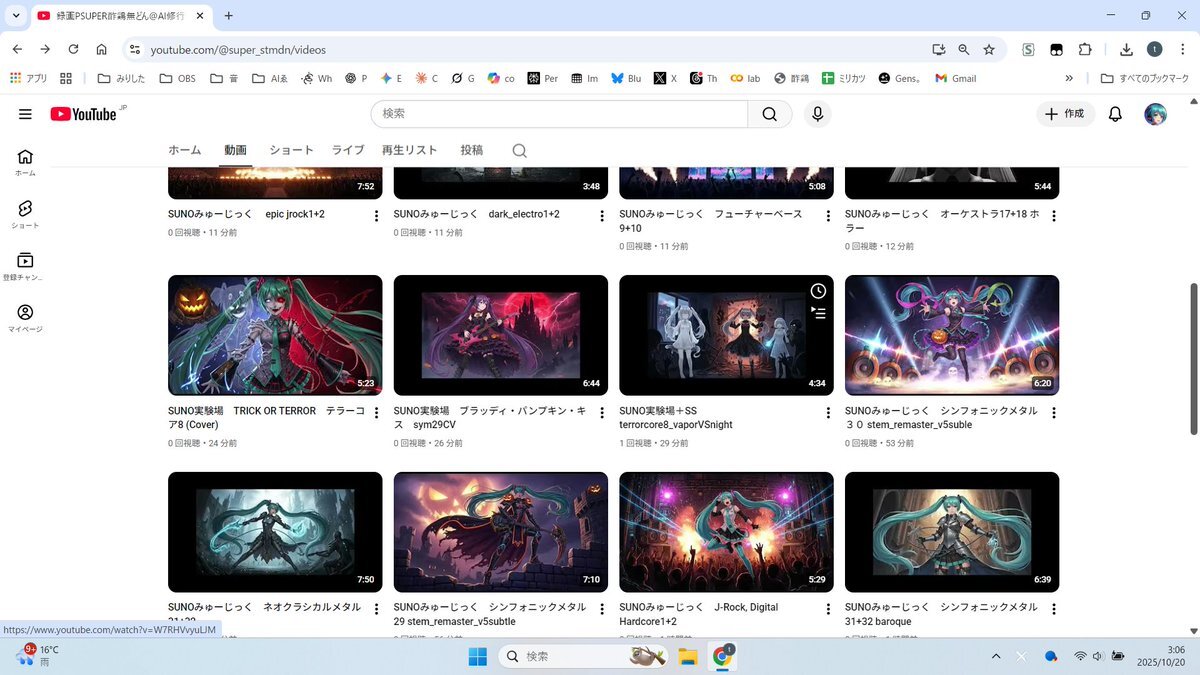Switch to the ライブ tab
This screenshot has height=675, width=1200.
coord(348,150)
